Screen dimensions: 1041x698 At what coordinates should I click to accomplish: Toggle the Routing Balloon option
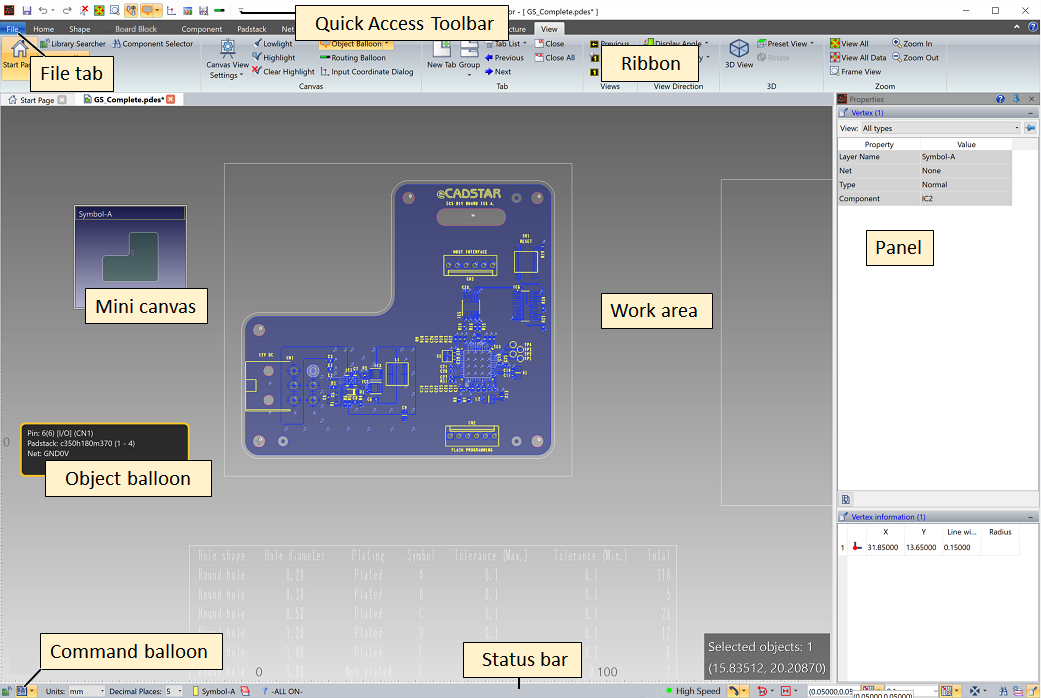pos(353,58)
